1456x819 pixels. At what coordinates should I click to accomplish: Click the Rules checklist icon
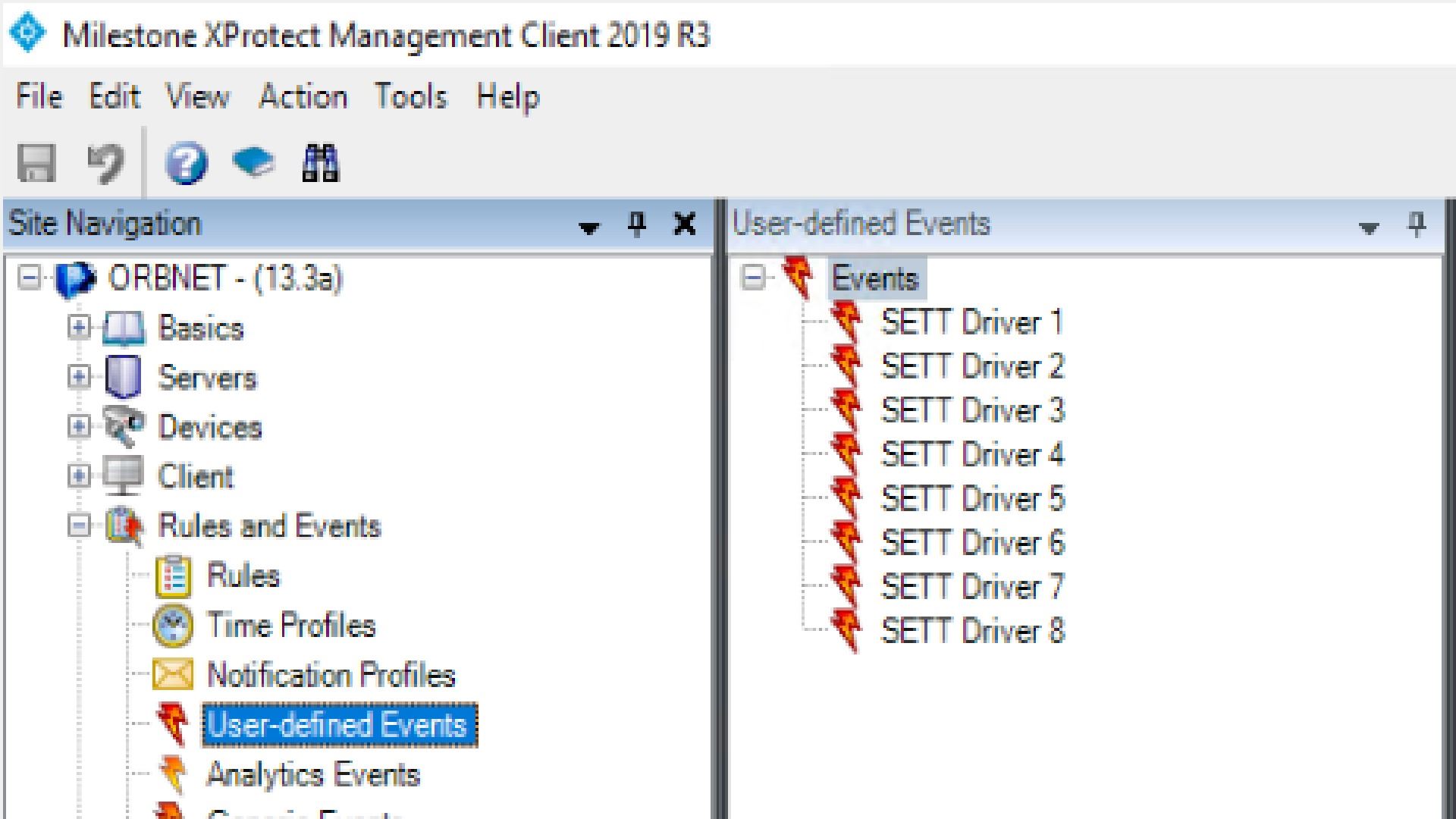click(173, 576)
